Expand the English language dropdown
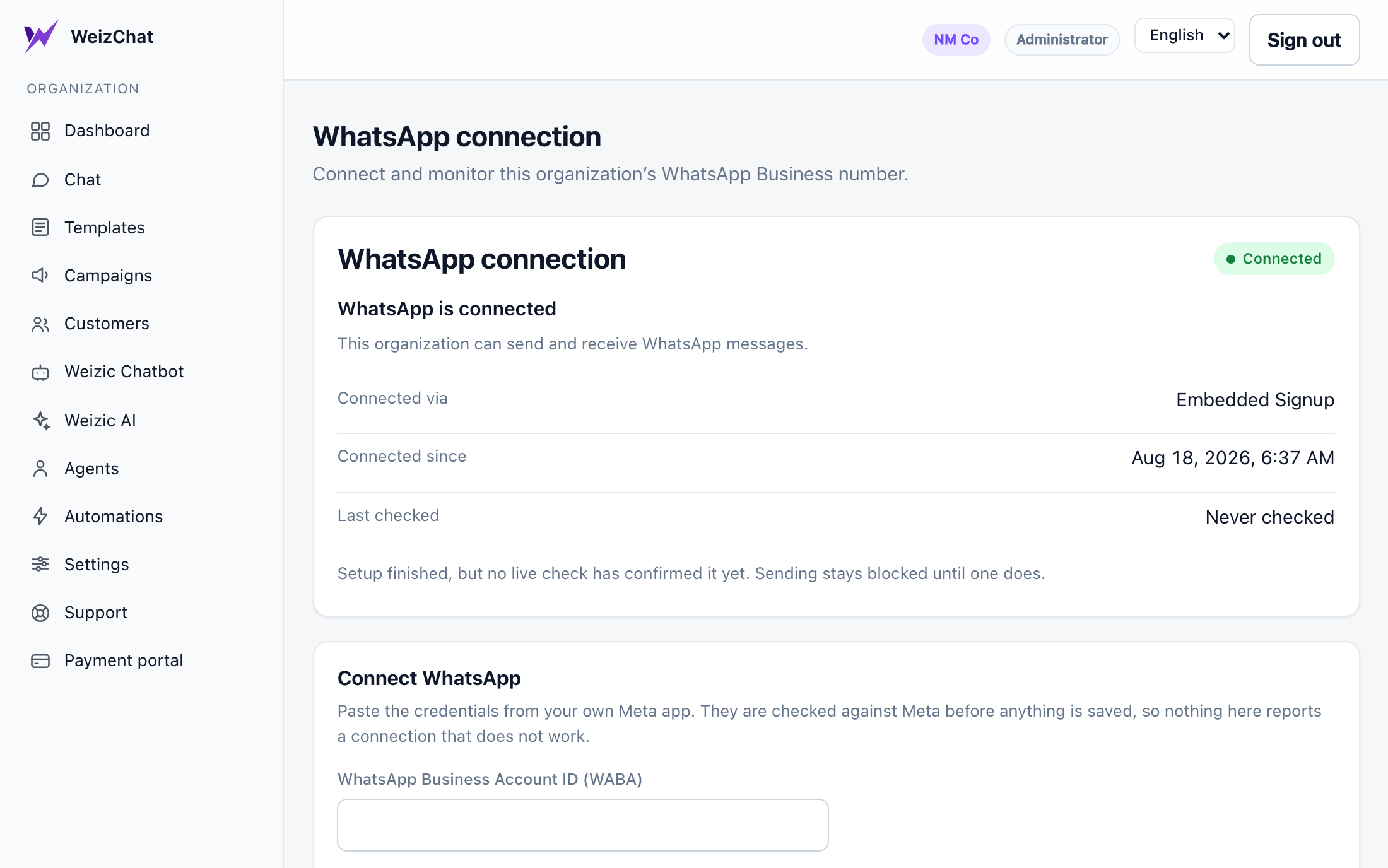This screenshot has height=868, width=1388. click(x=1184, y=35)
